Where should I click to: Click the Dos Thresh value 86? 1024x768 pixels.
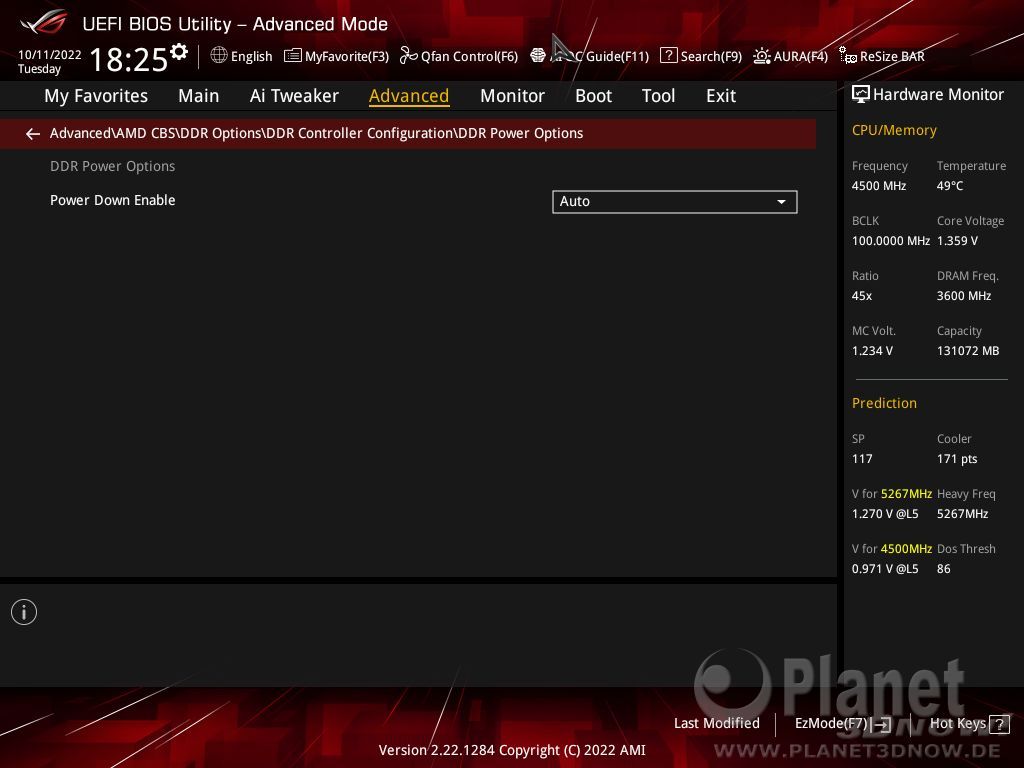[944, 569]
